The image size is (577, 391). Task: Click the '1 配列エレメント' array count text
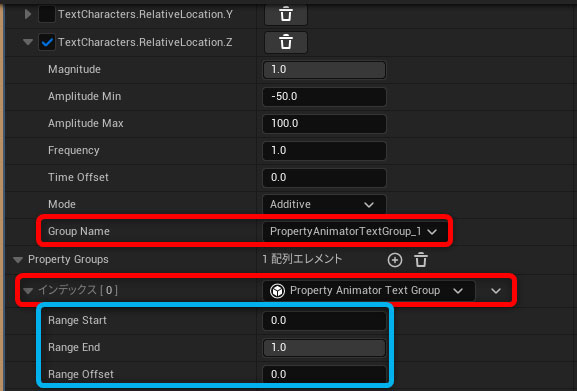(x=302, y=259)
